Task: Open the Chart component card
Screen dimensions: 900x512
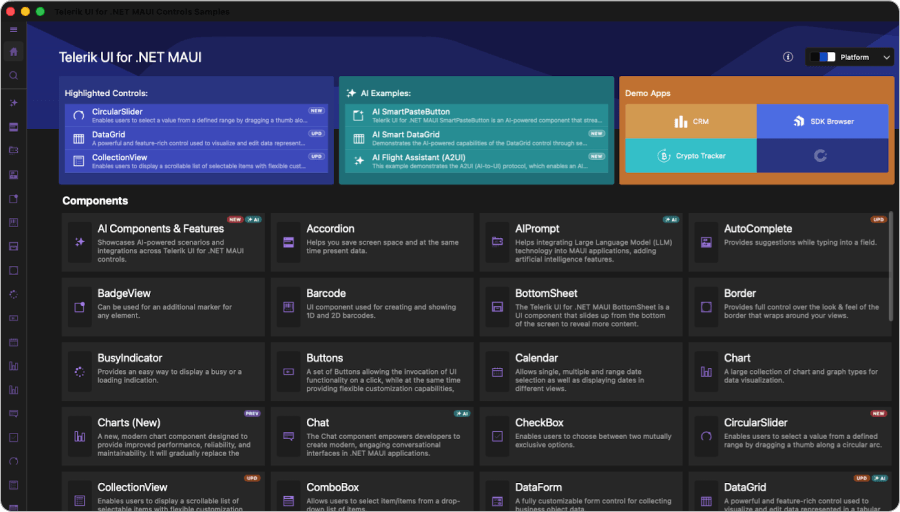Action: (789, 372)
